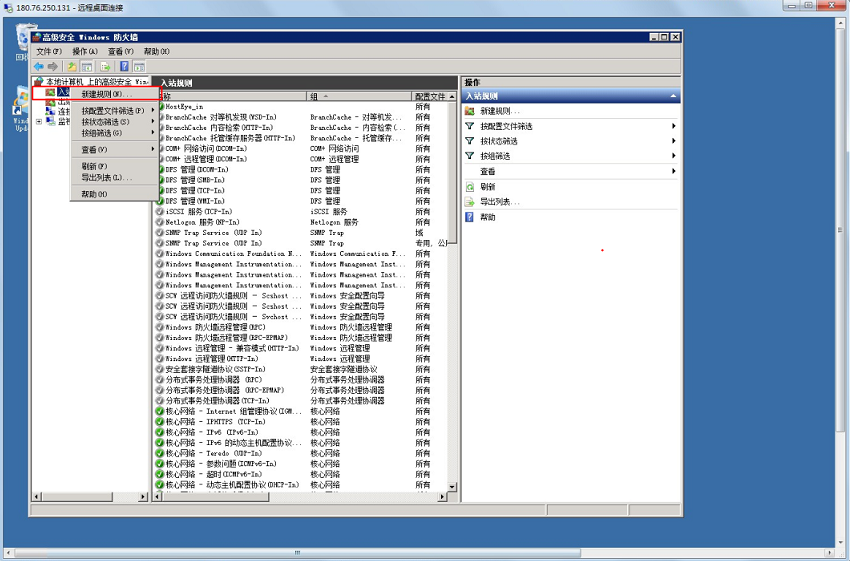Select the connection security rules node icon in the tree

50,111
